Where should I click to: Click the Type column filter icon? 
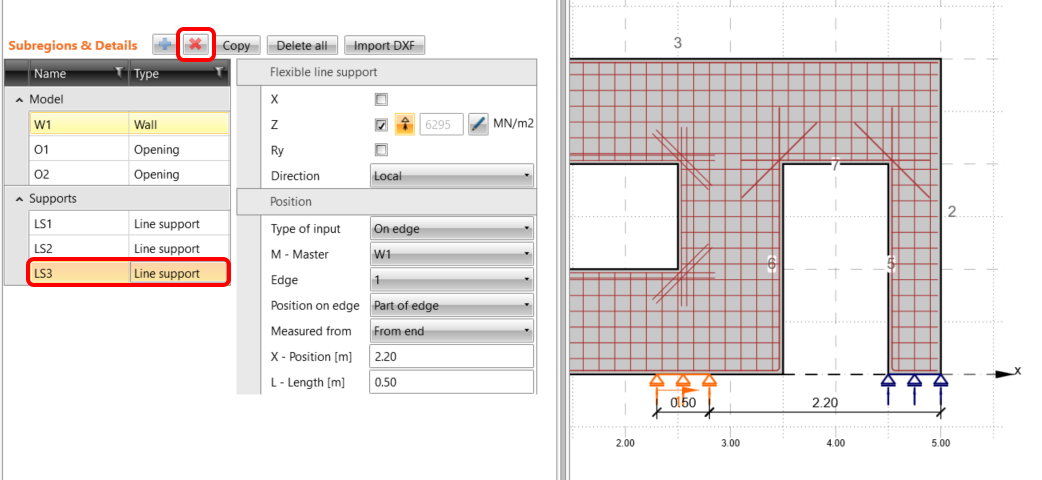(219, 73)
